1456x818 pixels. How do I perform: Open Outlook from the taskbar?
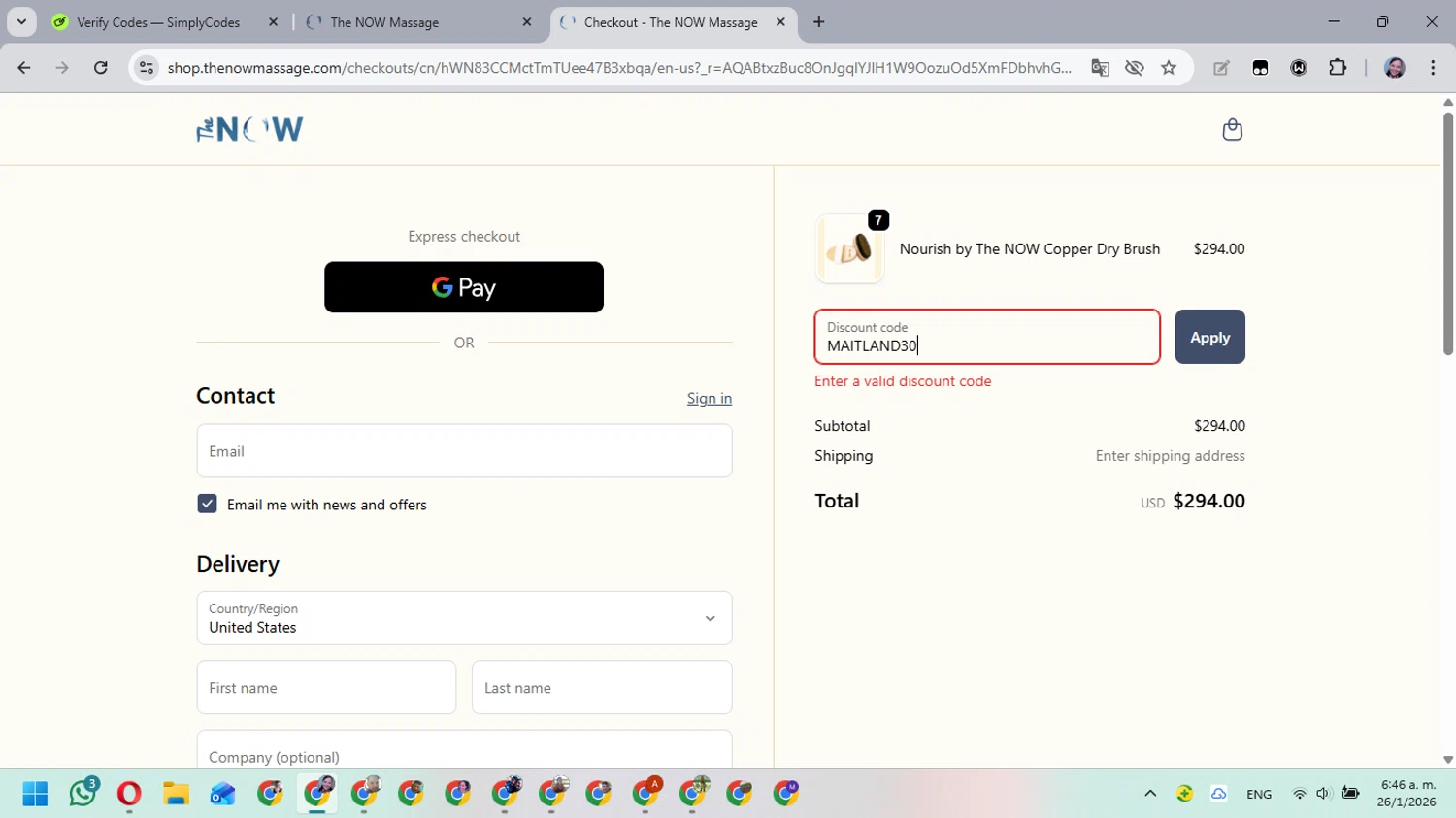pos(222,794)
